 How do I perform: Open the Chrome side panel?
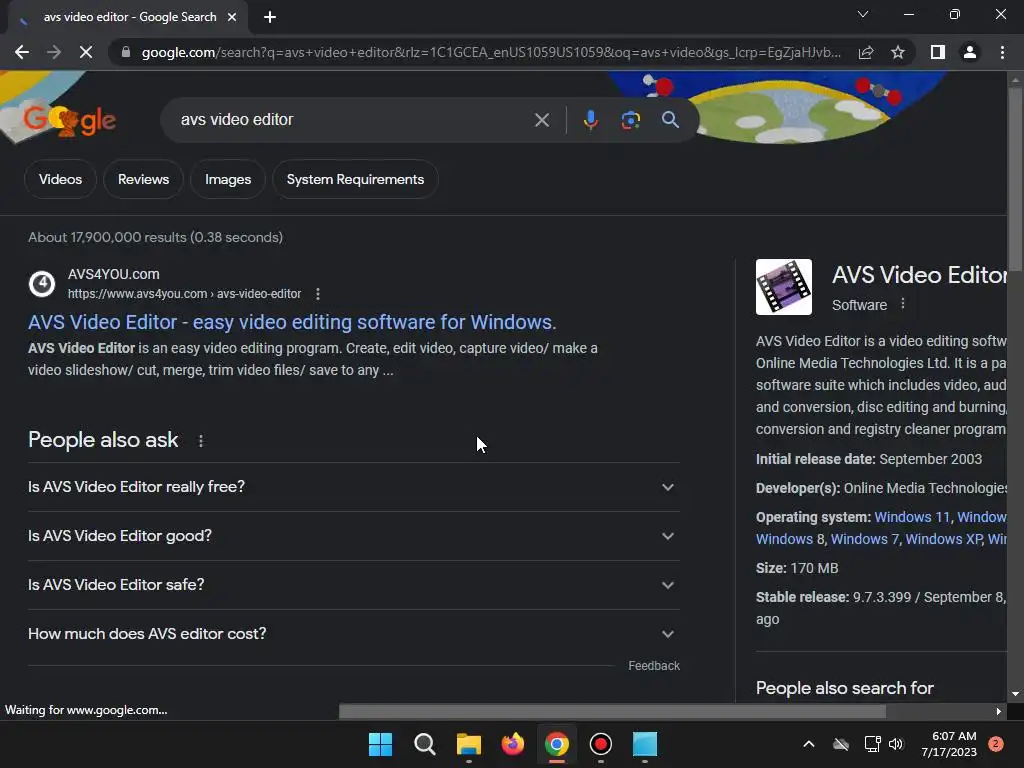pyautogui.click(x=938, y=52)
